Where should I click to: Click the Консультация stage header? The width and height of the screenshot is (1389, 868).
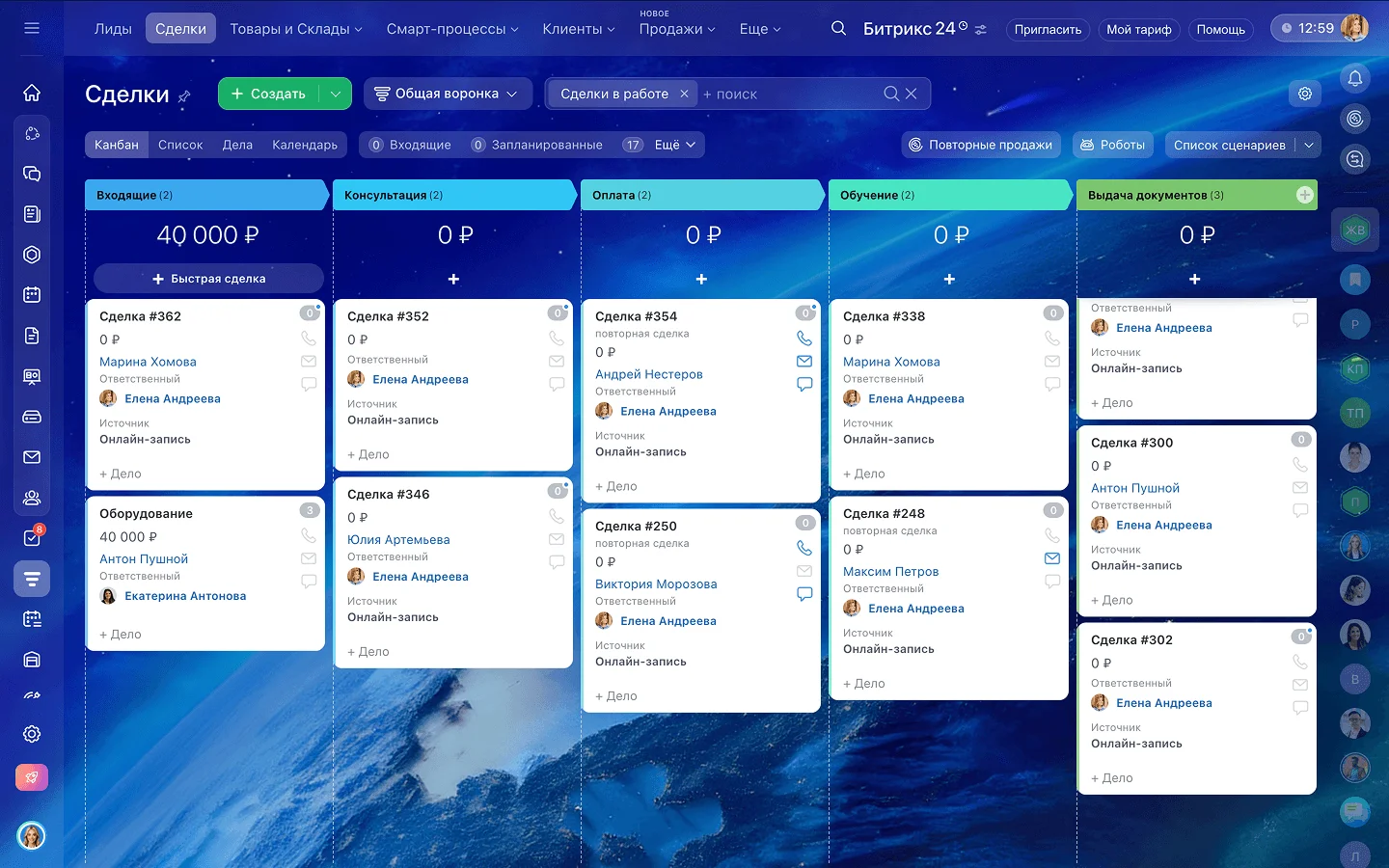(x=453, y=195)
